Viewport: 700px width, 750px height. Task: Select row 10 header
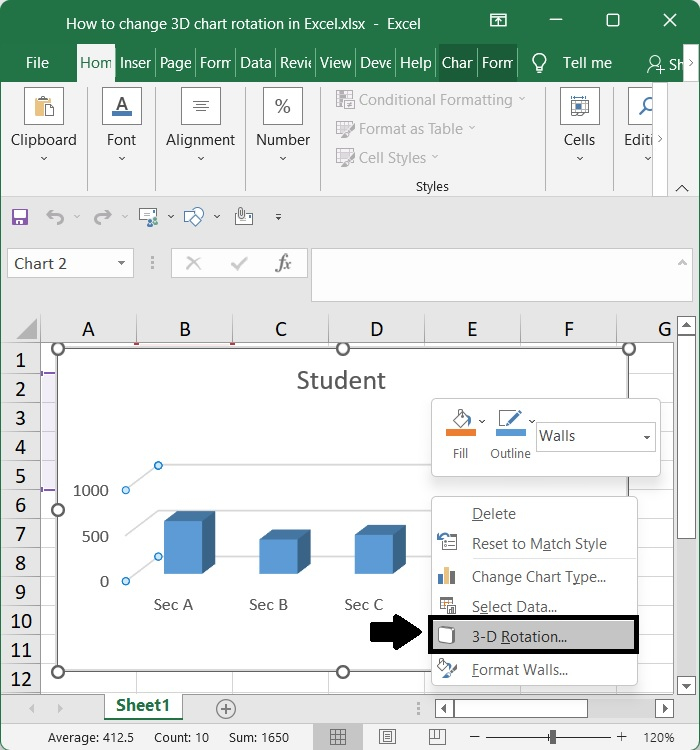coord(21,621)
